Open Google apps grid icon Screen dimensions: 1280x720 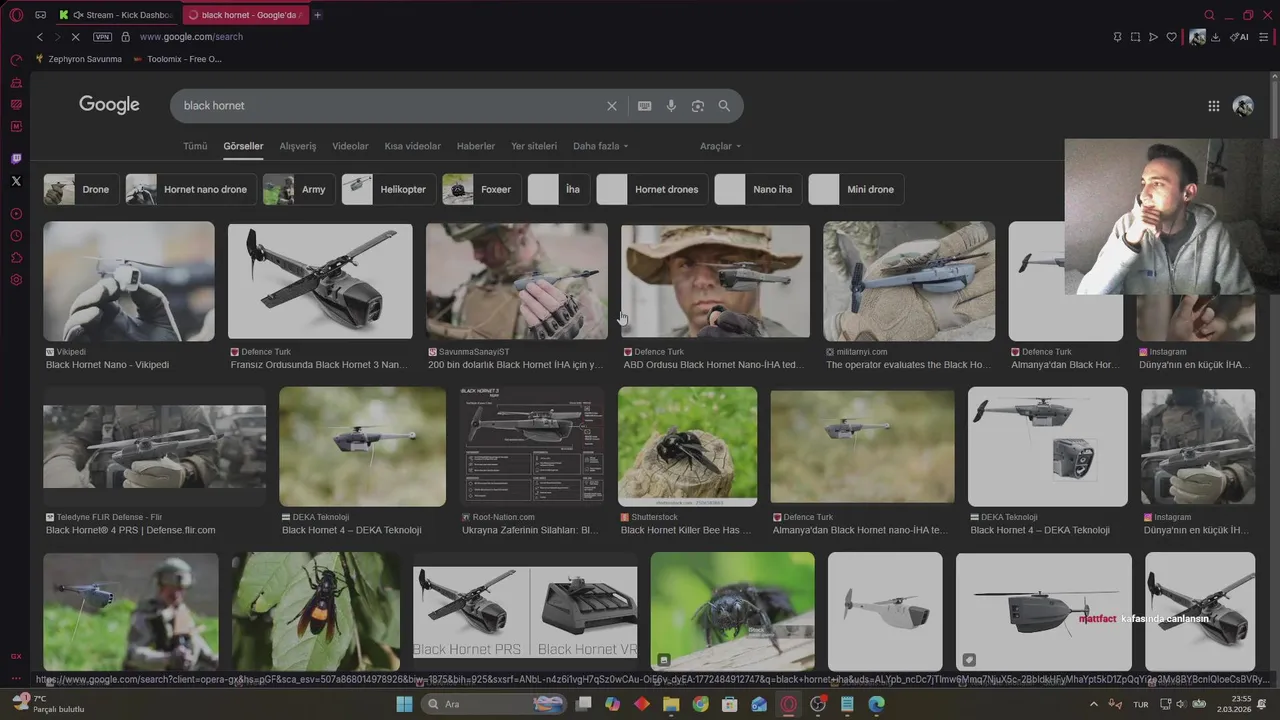1213,106
